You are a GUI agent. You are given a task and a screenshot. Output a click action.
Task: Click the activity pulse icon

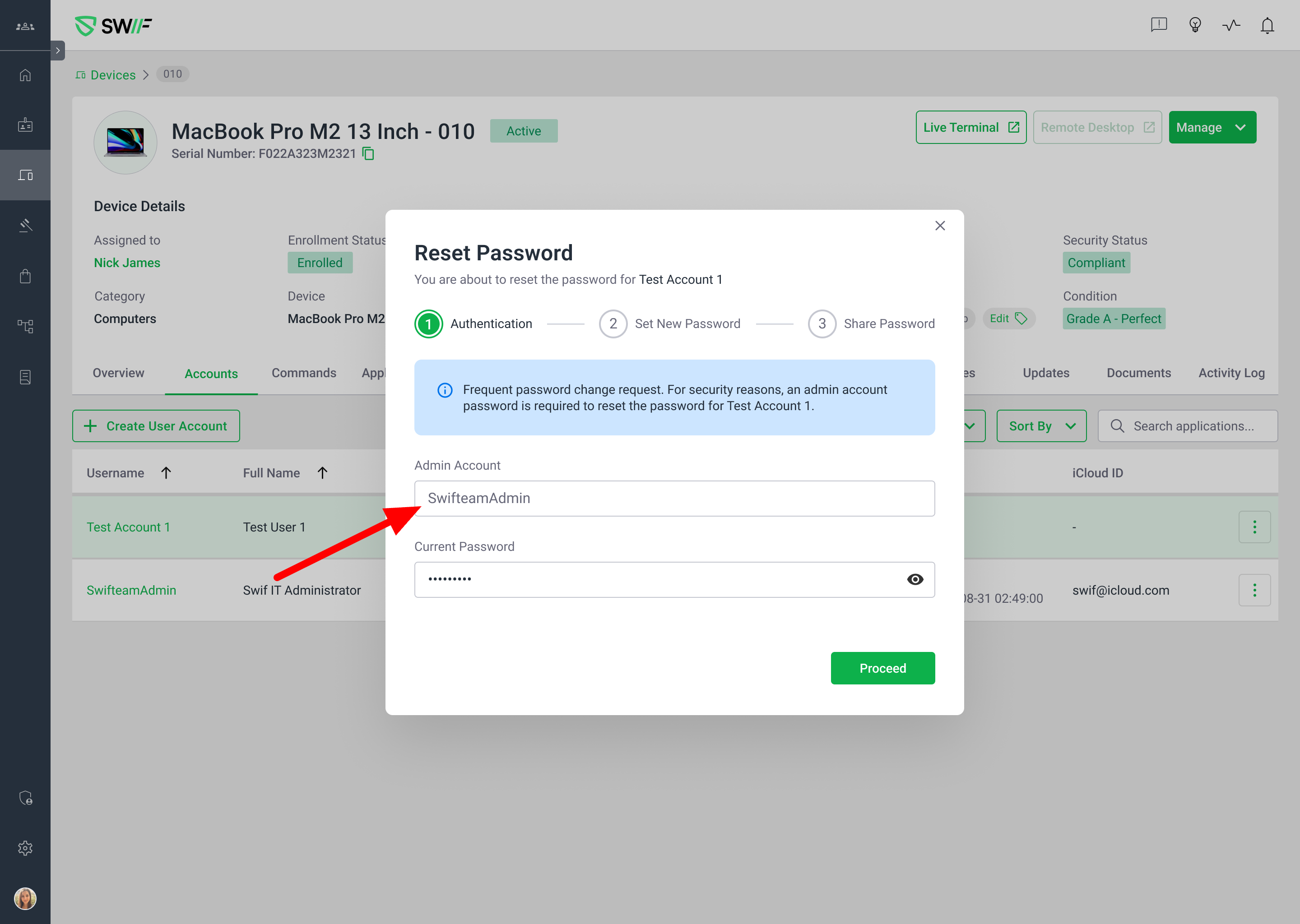pyautogui.click(x=1230, y=25)
